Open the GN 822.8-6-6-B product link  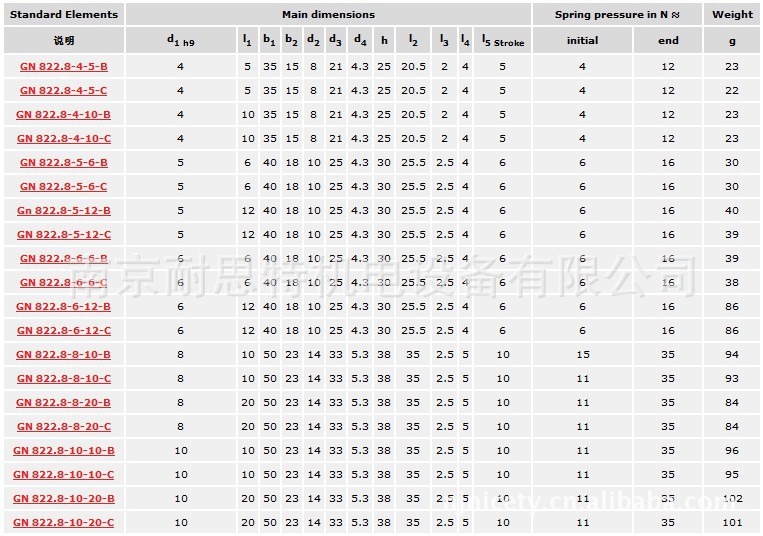click(64, 258)
